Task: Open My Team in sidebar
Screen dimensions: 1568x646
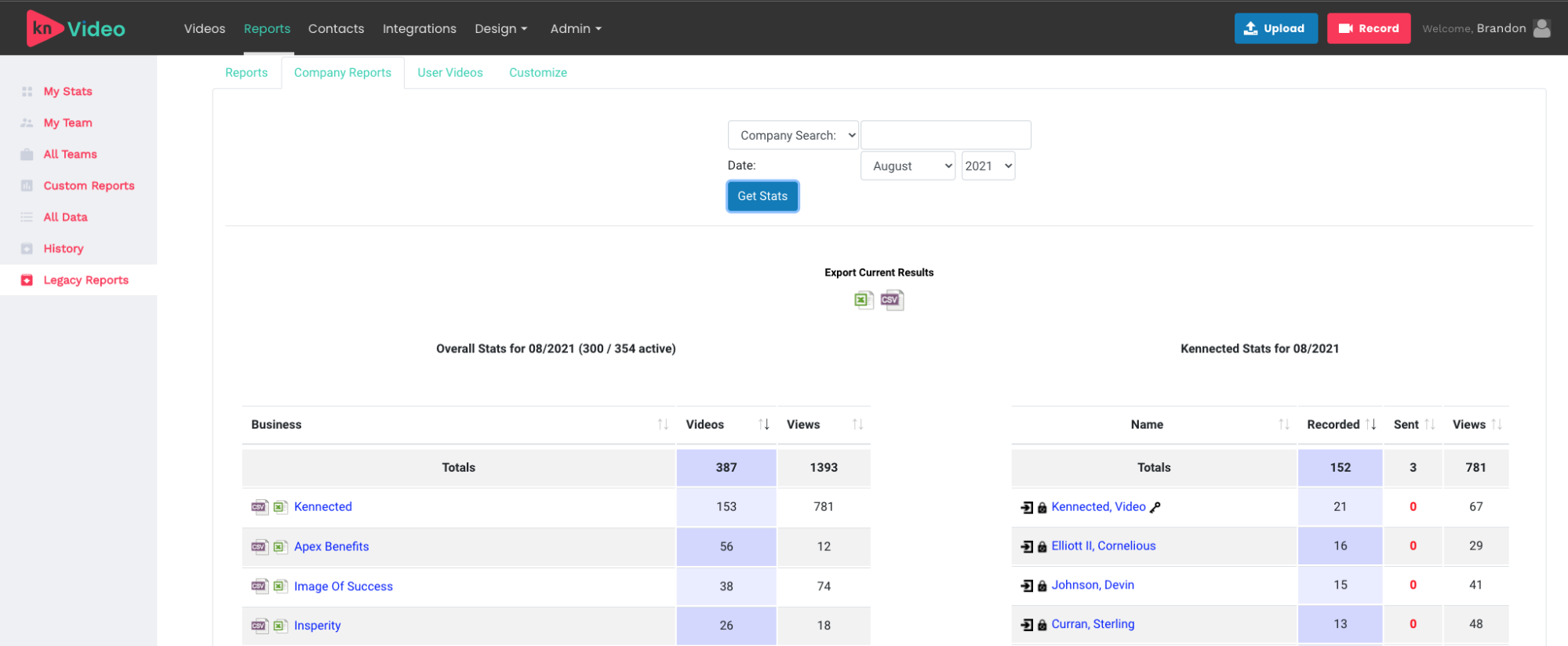Action: 67,122
